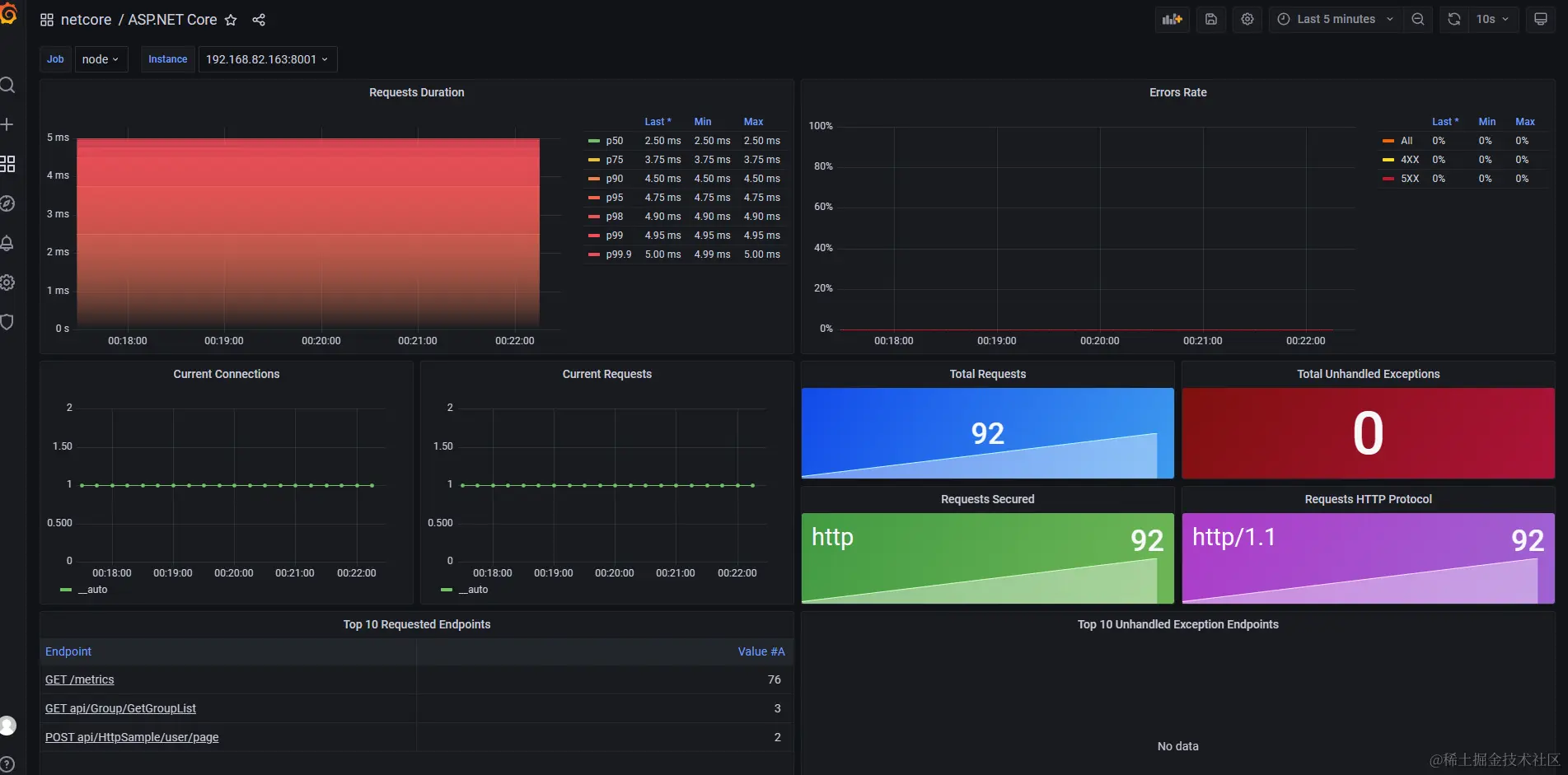The image size is (1568, 775).
Task: Open the Errors Rate panel title menu
Action: click(1177, 92)
